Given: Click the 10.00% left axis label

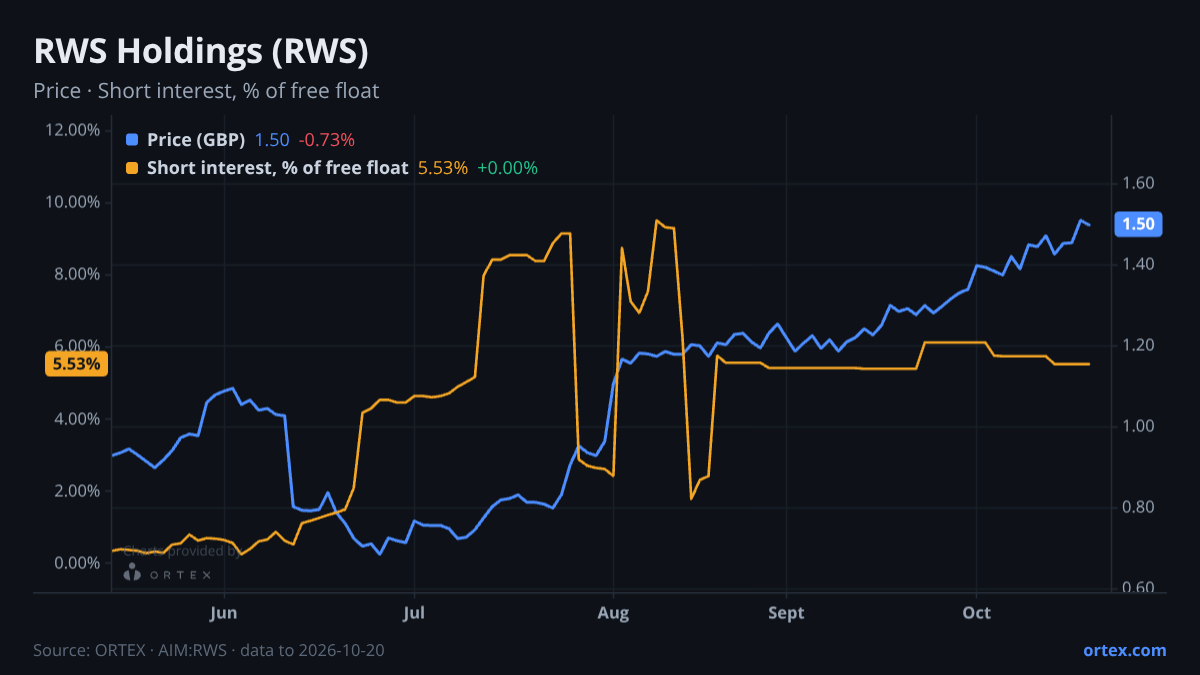Looking at the screenshot, I should [73, 202].
